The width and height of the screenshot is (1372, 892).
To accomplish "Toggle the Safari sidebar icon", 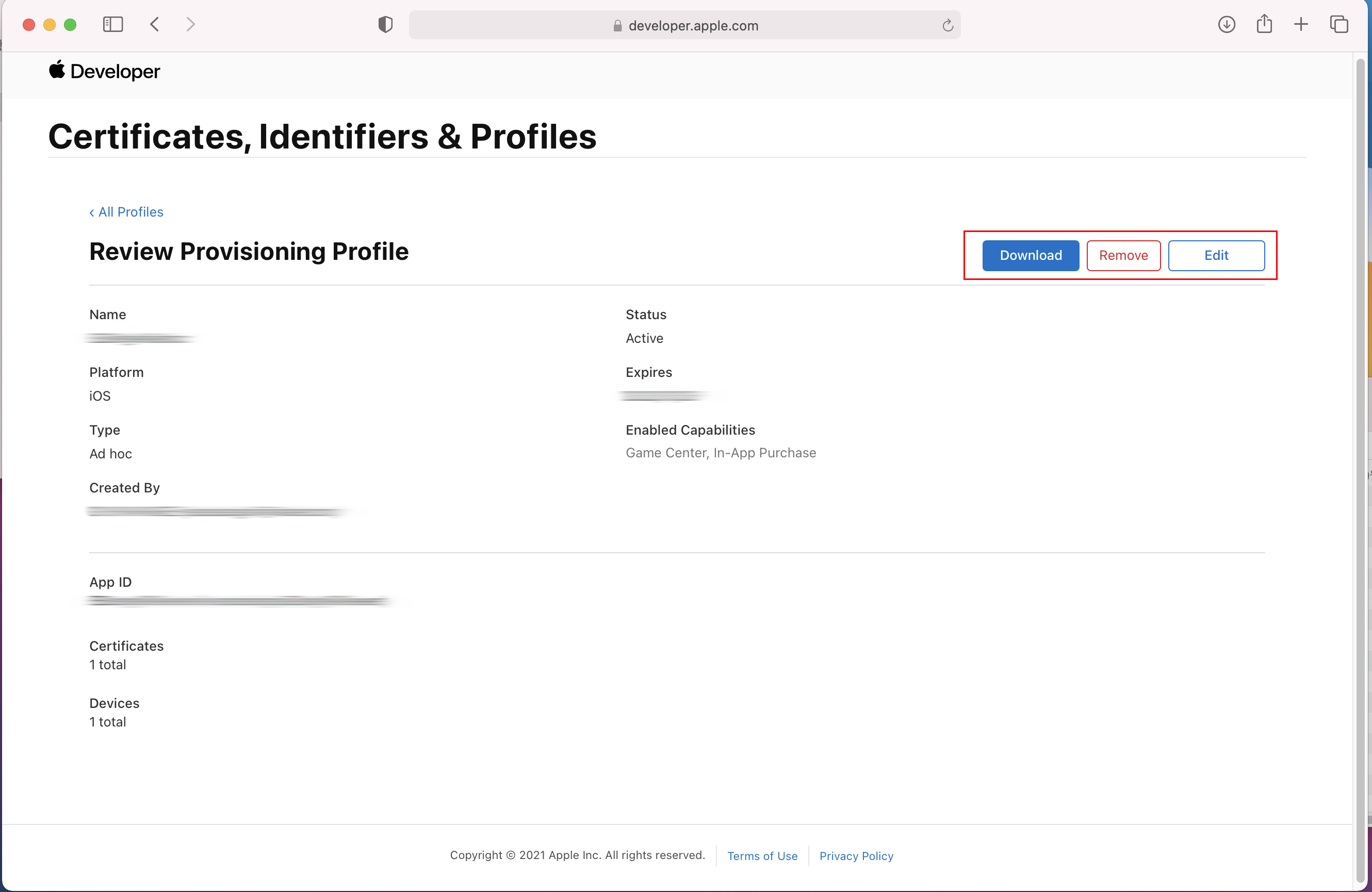I will tap(113, 24).
